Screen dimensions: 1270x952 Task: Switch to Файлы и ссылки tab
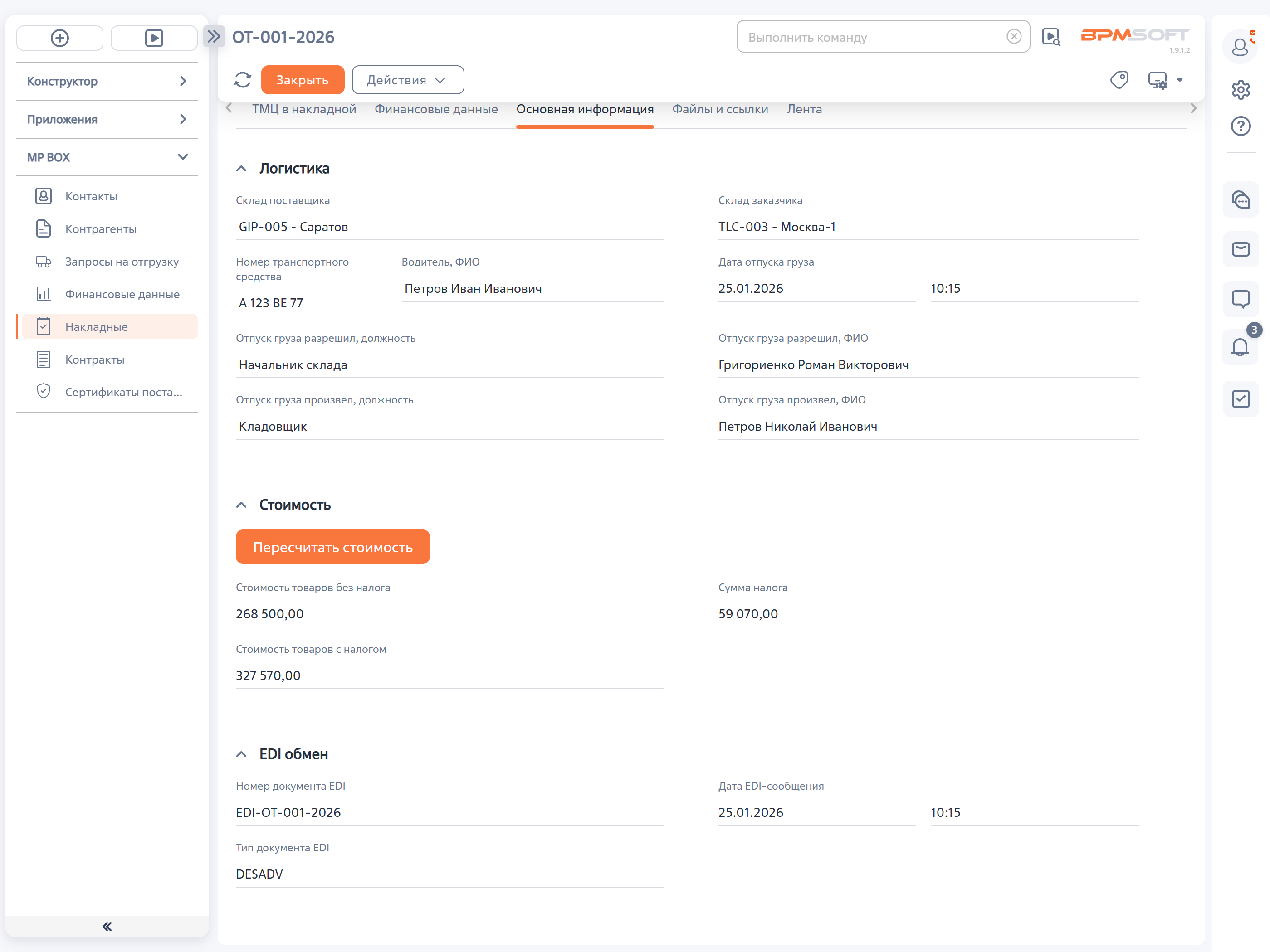(720, 109)
